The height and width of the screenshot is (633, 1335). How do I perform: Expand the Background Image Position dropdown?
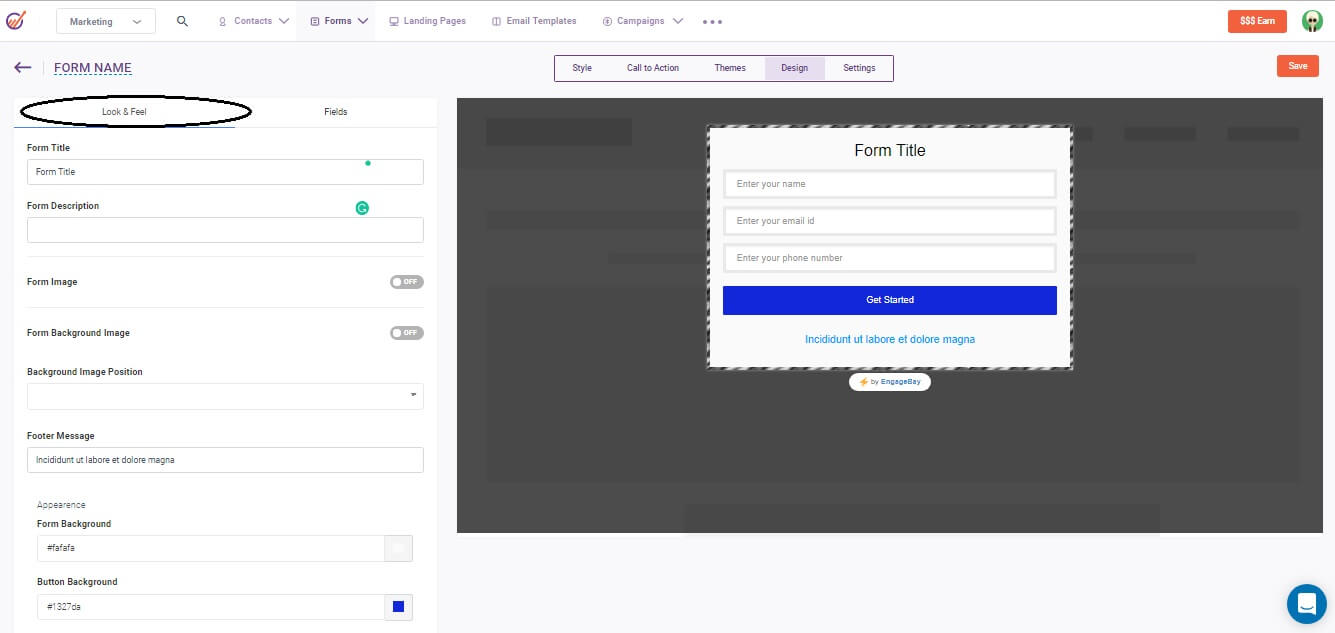pos(414,396)
